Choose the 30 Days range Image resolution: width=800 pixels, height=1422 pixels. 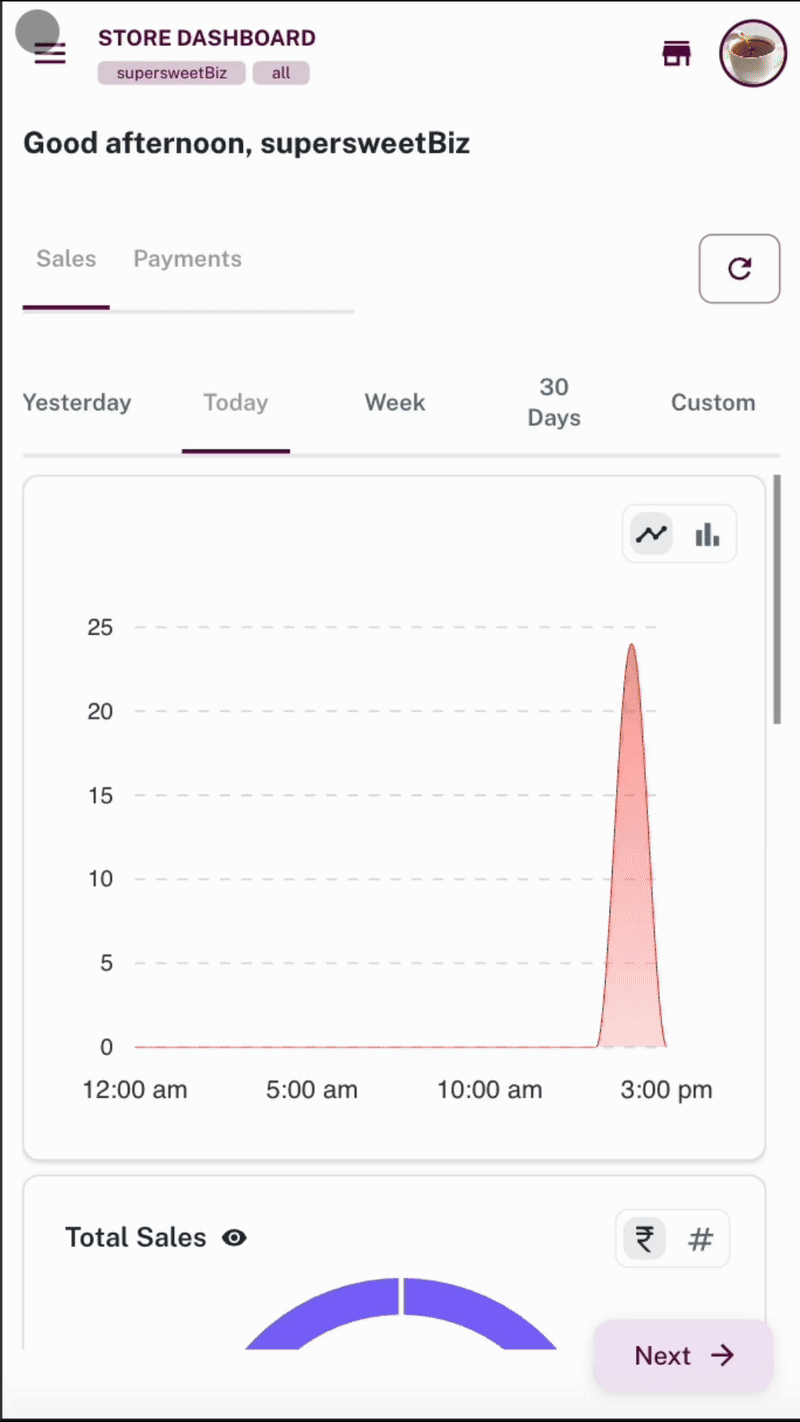tap(554, 402)
